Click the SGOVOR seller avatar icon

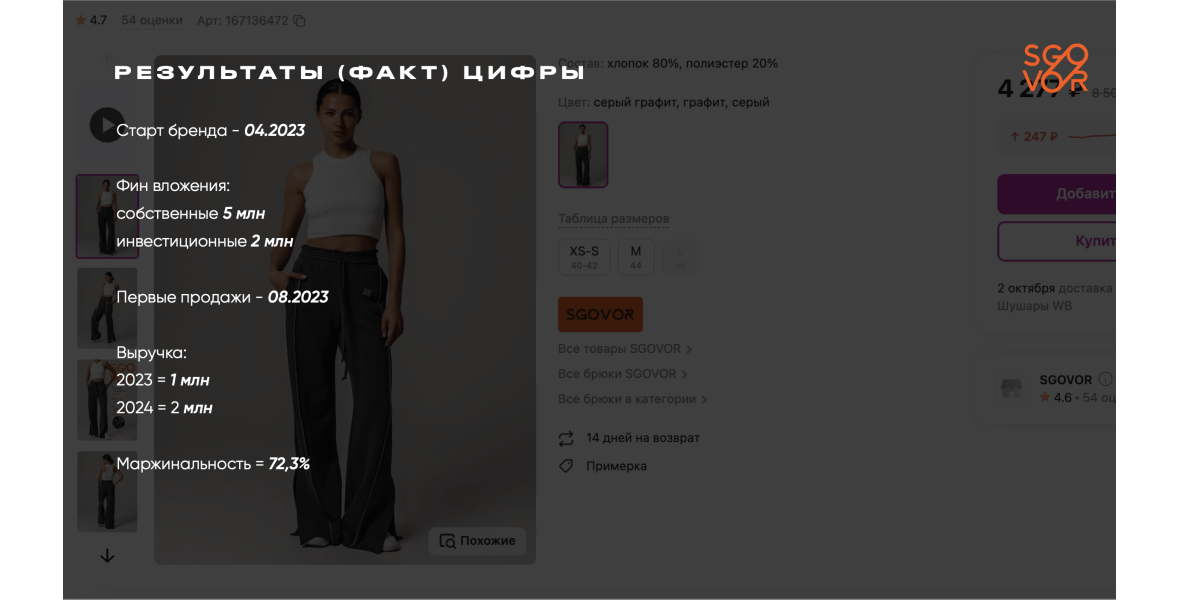(1011, 388)
